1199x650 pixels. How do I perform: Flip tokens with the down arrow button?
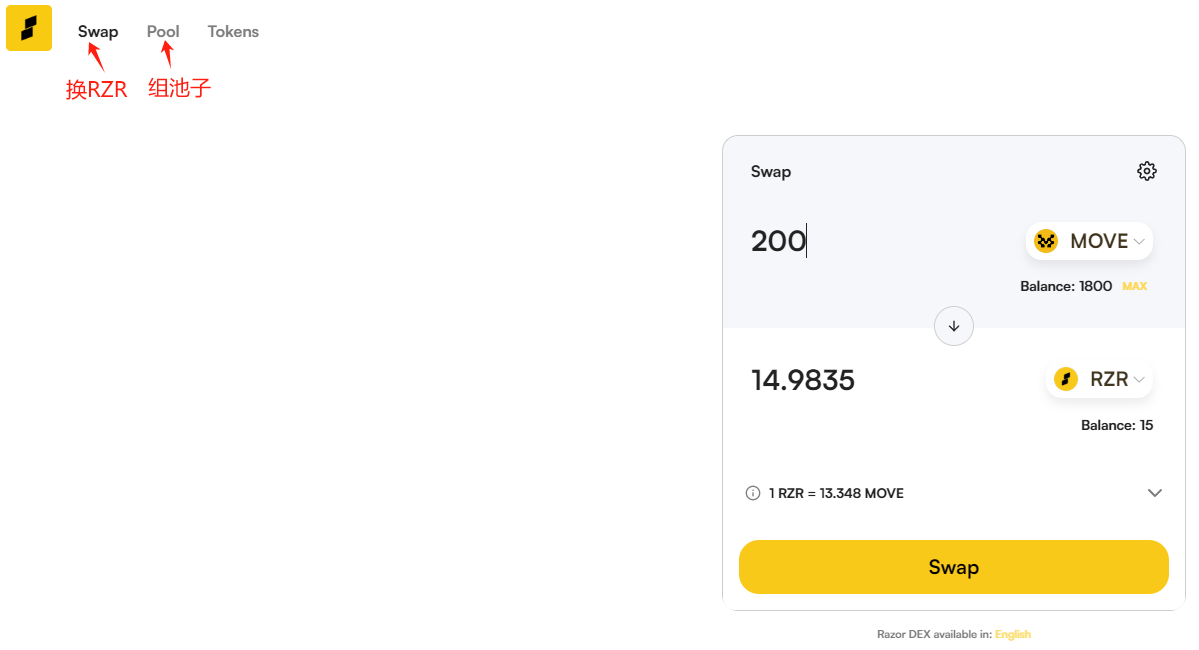coord(954,327)
